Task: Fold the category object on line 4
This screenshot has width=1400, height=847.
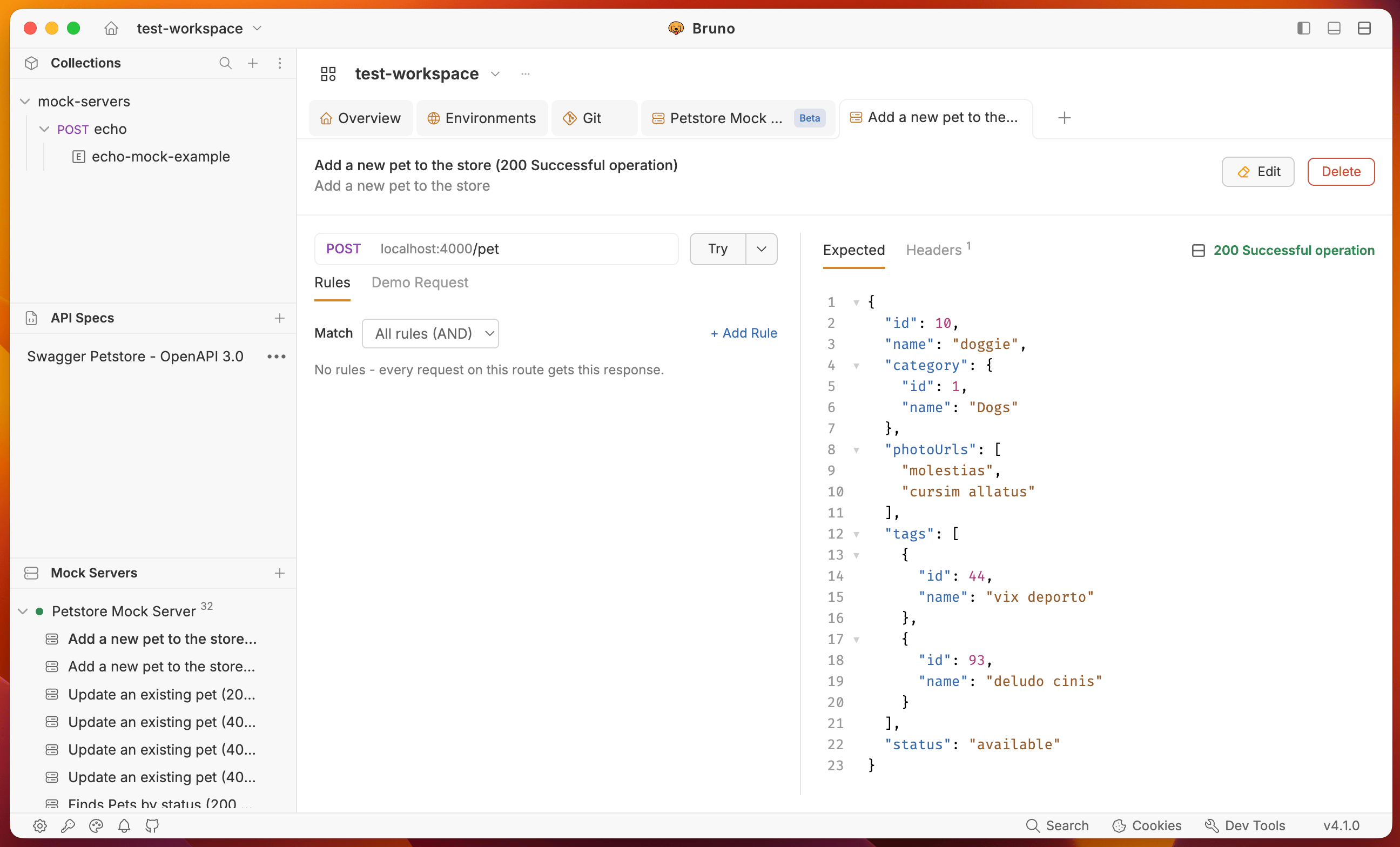Action: [x=856, y=366]
